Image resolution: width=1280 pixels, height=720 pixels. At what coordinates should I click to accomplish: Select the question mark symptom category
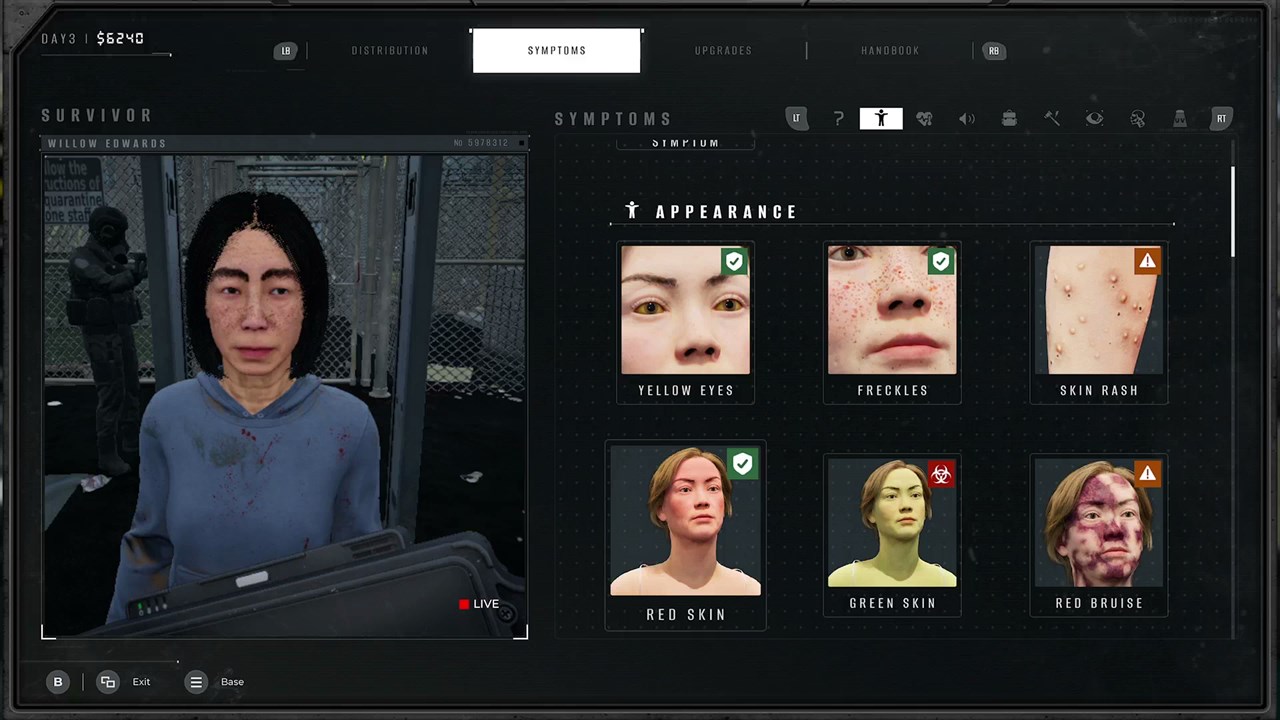click(x=838, y=119)
